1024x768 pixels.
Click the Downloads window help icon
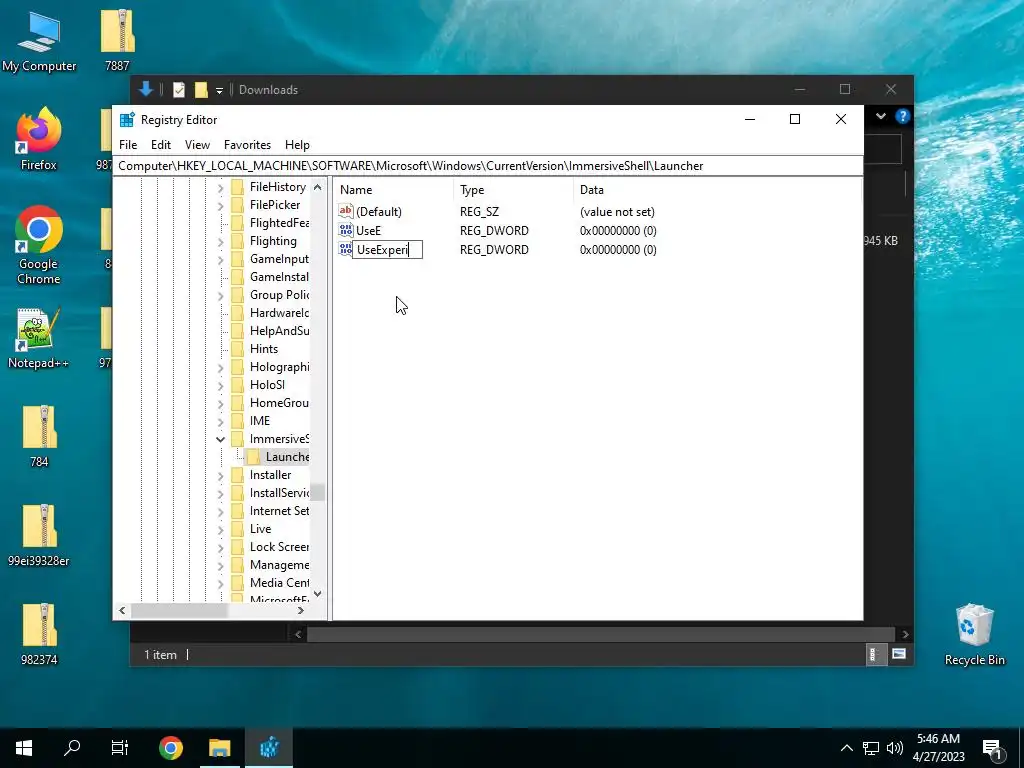coord(903,116)
